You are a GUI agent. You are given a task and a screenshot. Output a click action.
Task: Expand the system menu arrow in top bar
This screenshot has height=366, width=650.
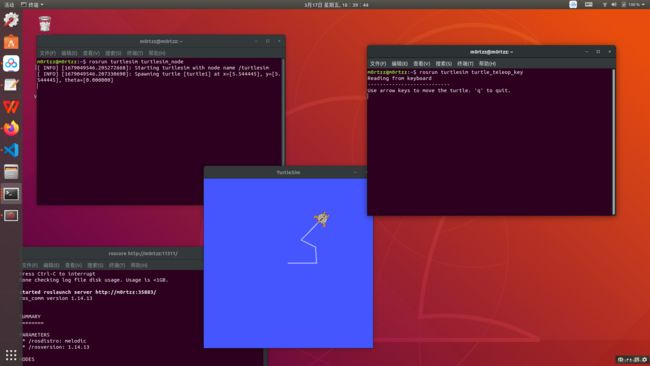coord(644,5)
